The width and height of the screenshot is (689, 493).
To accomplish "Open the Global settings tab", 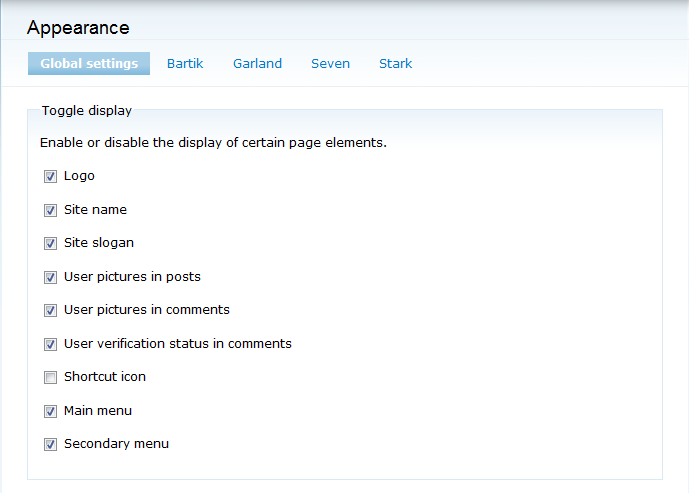I will pyautogui.click(x=89, y=64).
